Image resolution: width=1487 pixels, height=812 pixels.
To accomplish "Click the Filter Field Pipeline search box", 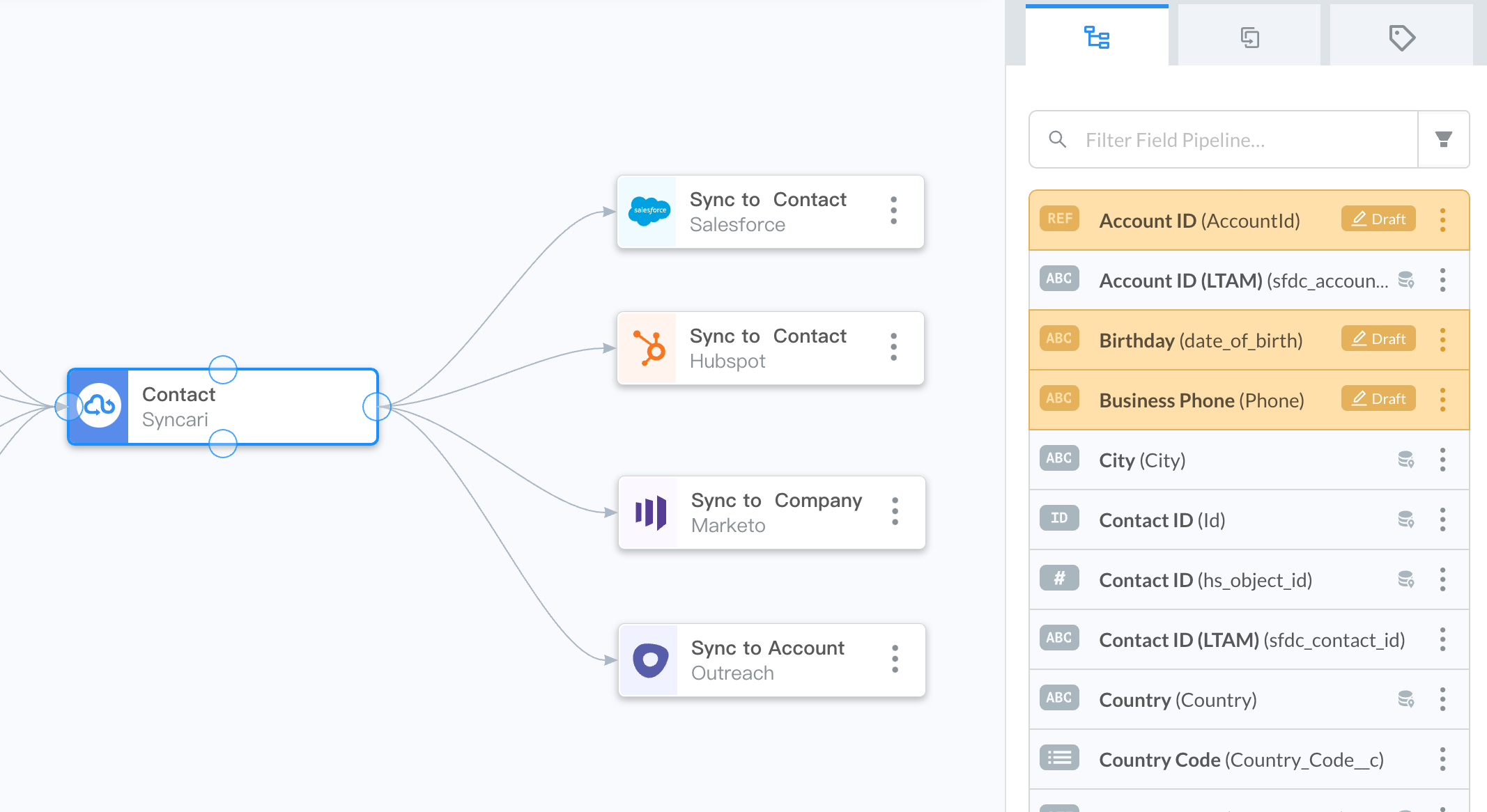I will tap(1224, 140).
